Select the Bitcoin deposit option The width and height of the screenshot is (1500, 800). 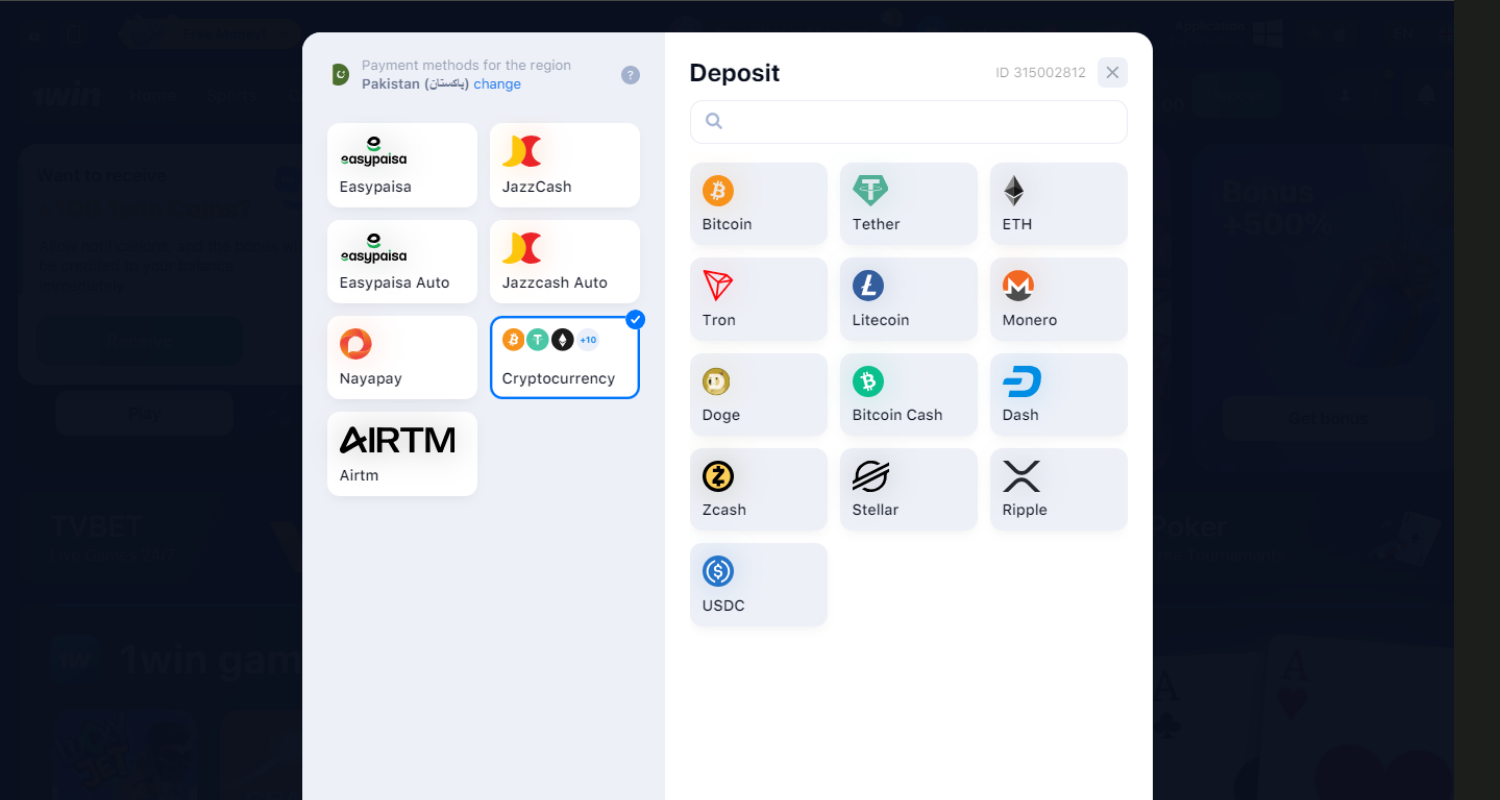(x=758, y=204)
